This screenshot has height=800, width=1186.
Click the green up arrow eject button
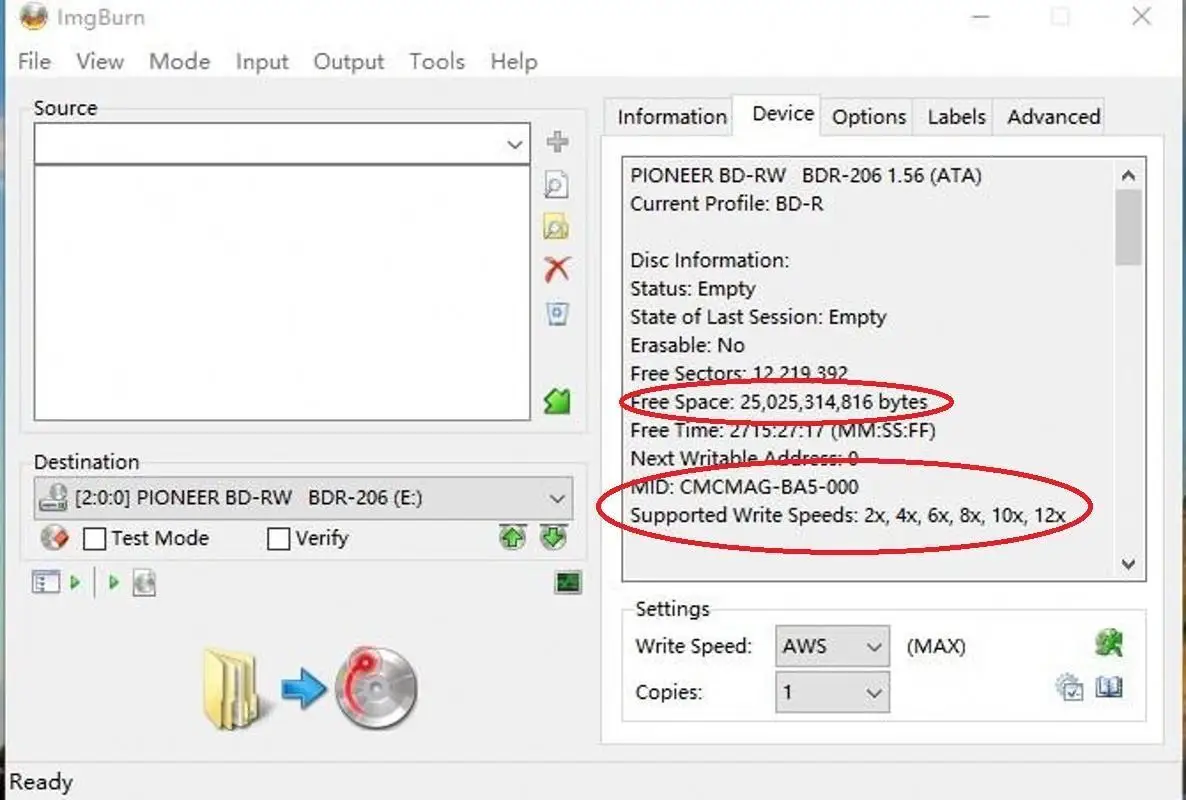tap(513, 538)
